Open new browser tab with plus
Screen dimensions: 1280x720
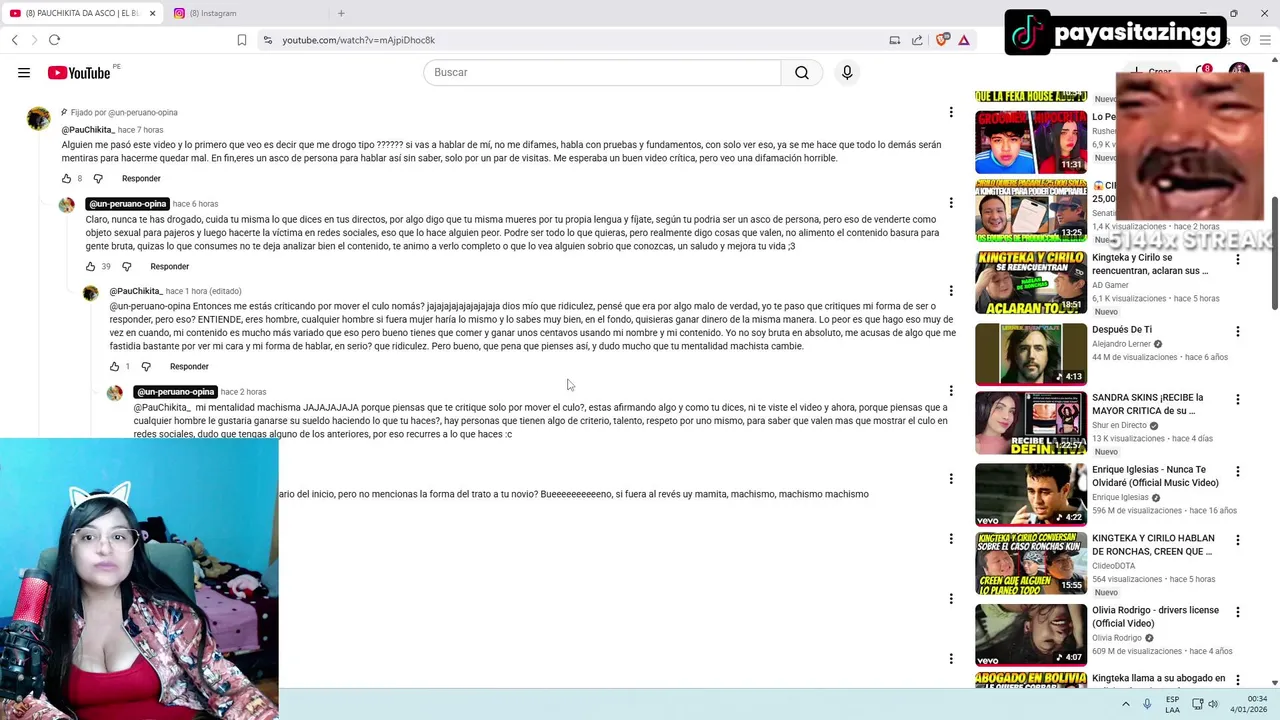point(341,13)
